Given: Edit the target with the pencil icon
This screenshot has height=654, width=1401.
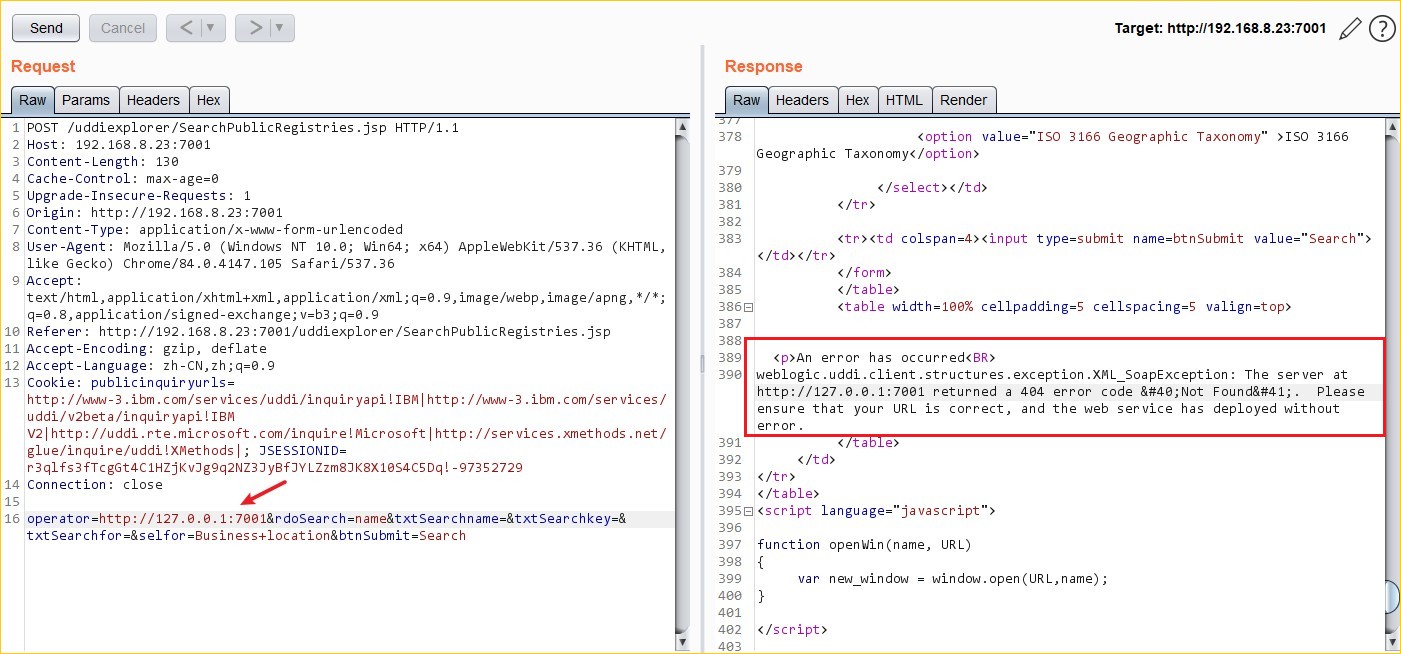Looking at the screenshot, I should (1350, 29).
